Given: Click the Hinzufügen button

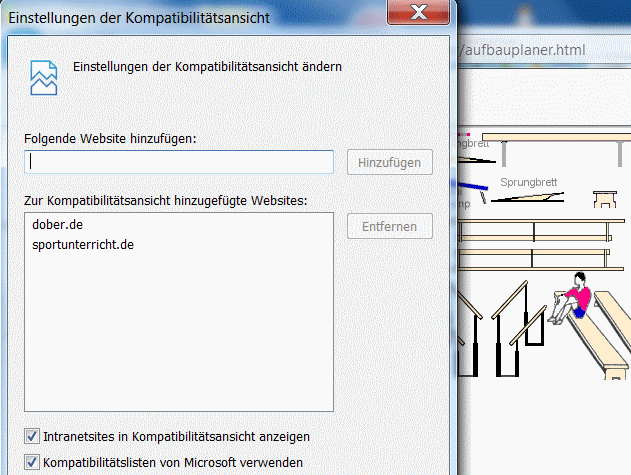Looking at the screenshot, I should coord(389,162).
